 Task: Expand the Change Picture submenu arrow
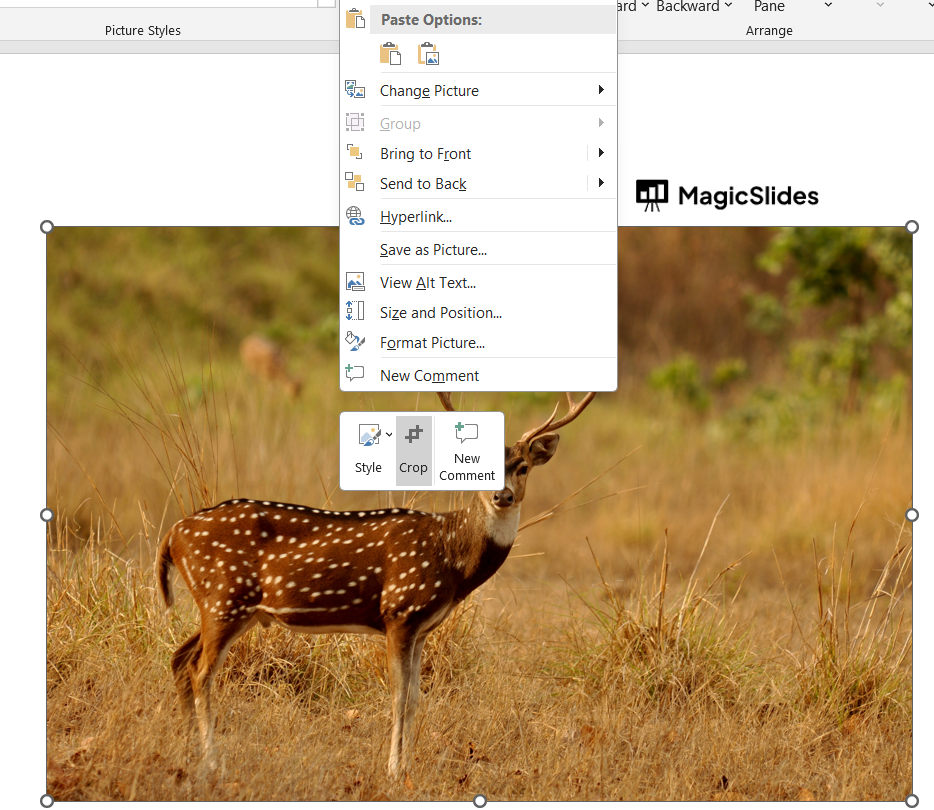pos(601,90)
